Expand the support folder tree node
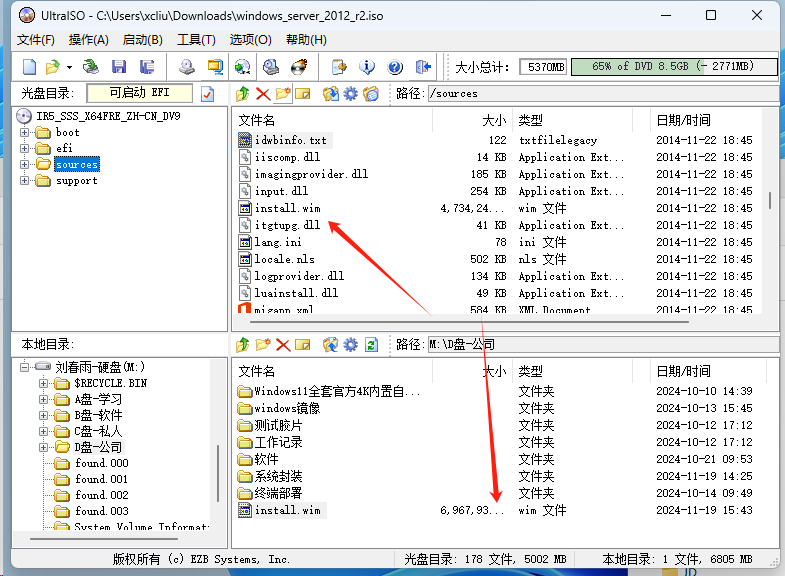Image resolution: width=785 pixels, height=576 pixels. point(25,181)
